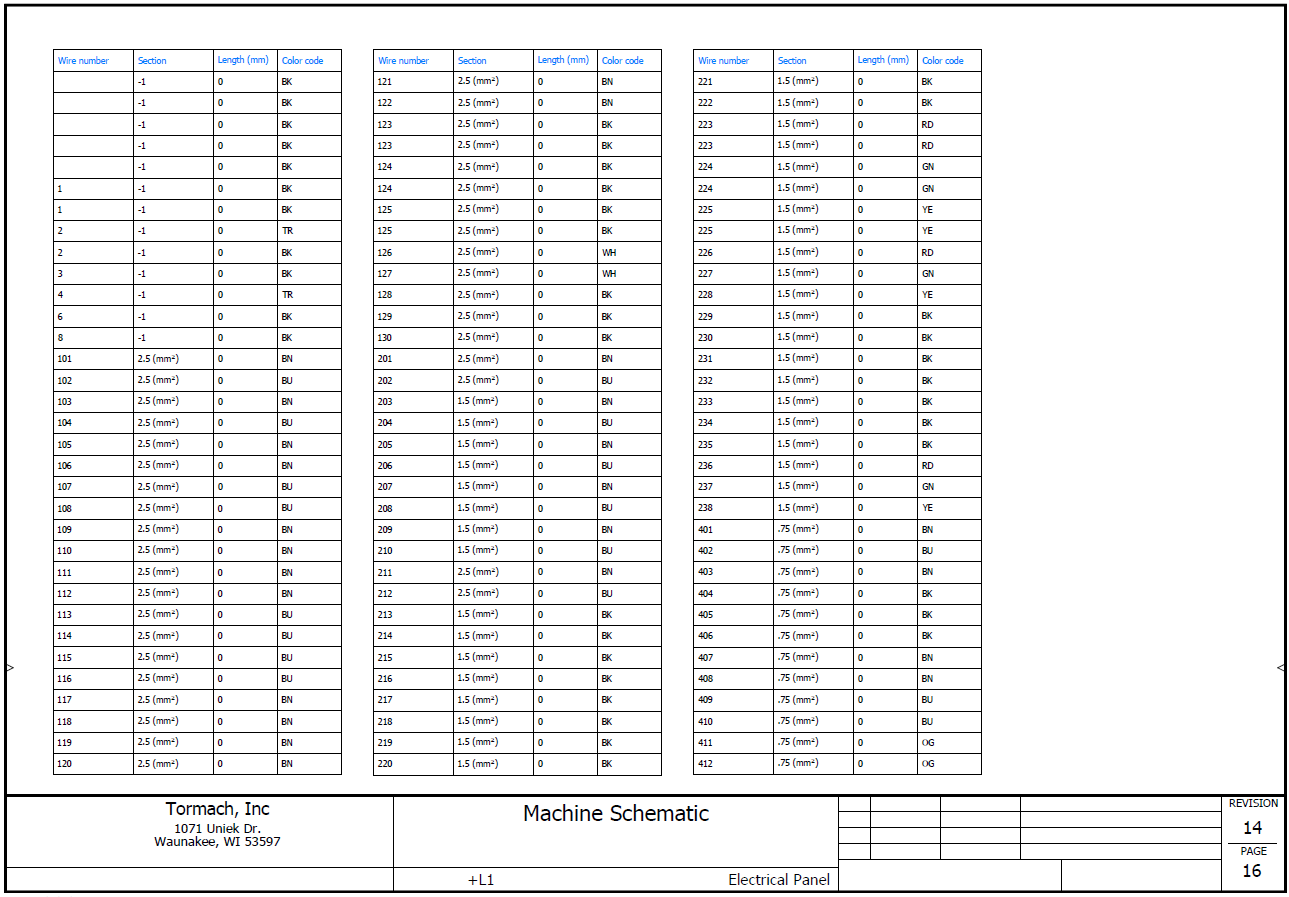The height and width of the screenshot is (897, 1289).
Task: Click WH color code for wire 126
Action: tap(609, 253)
